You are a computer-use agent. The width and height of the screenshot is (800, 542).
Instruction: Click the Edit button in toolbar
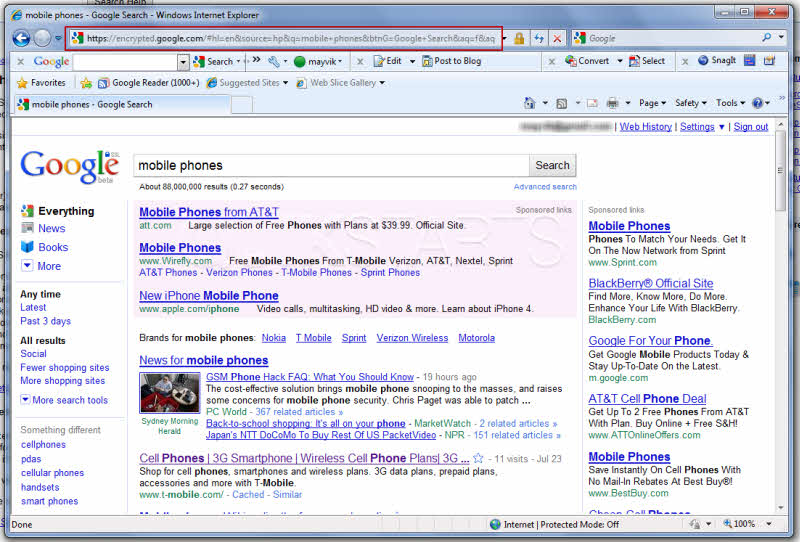[388, 61]
